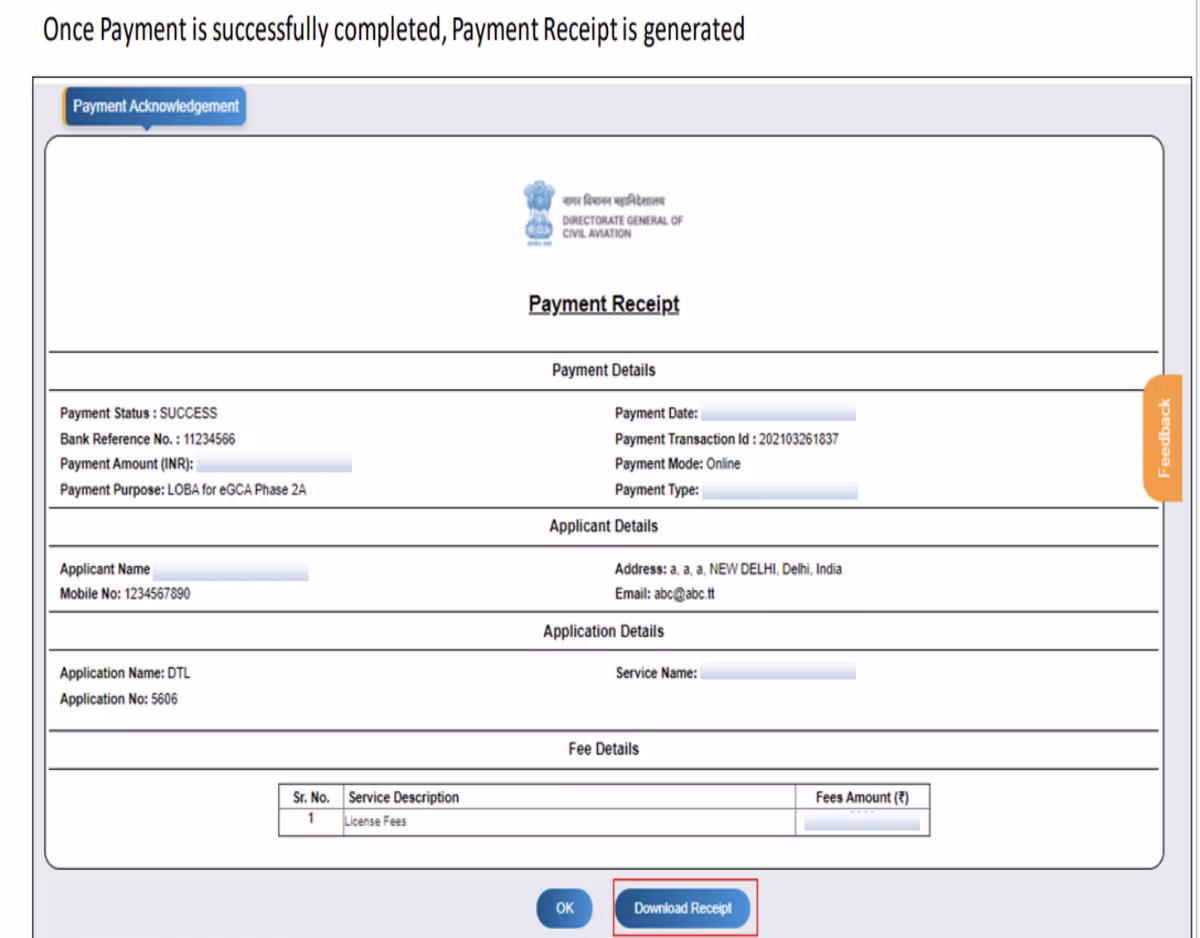Click the Payment Type label
The height and width of the screenshot is (938, 1200).
[657, 490]
